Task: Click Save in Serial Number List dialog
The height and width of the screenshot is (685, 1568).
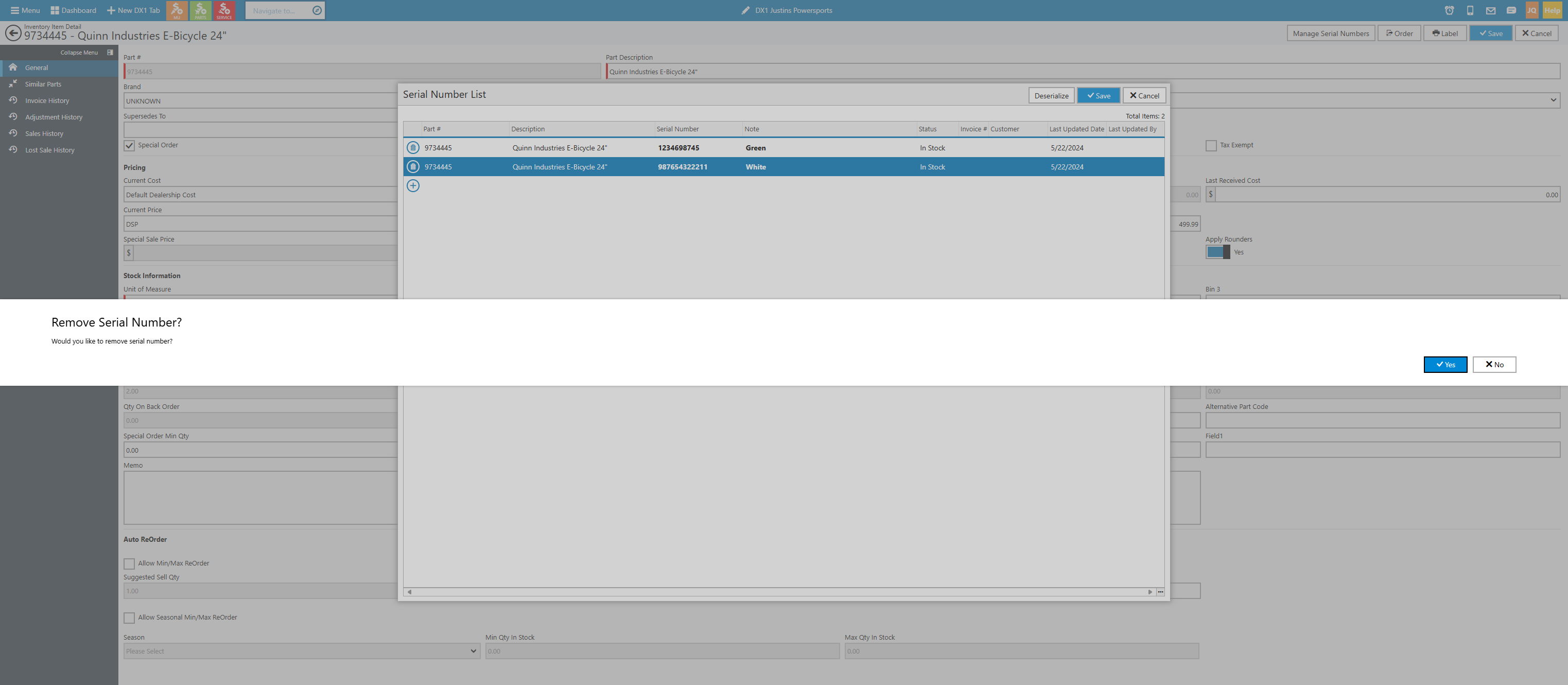Action: (1098, 96)
